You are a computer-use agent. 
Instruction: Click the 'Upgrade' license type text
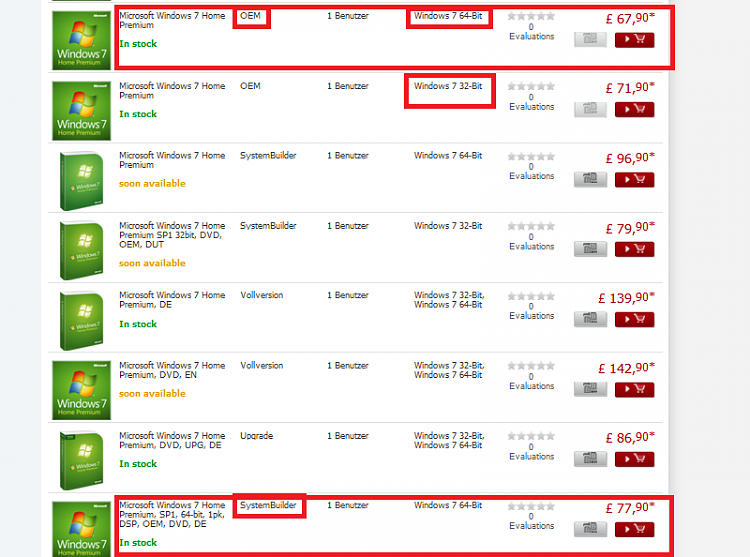pyautogui.click(x=256, y=436)
